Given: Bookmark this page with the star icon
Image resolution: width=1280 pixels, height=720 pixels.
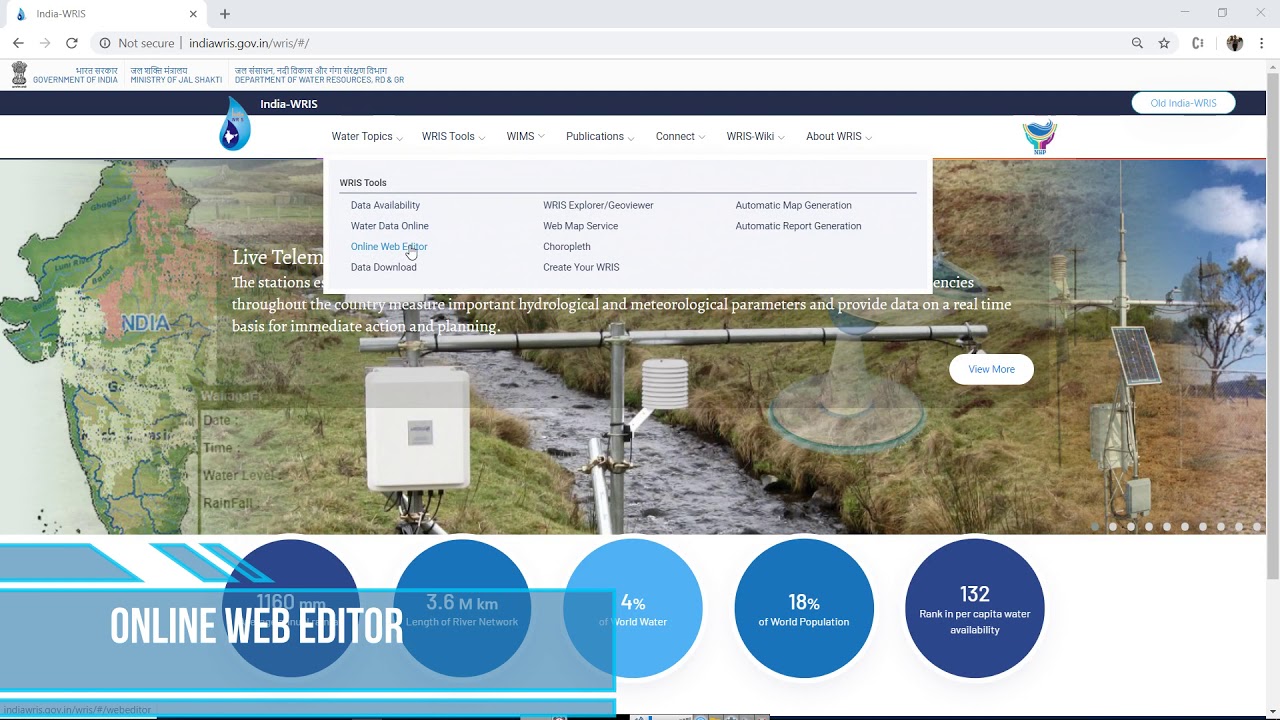Looking at the screenshot, I should [x=1164, y=43].
